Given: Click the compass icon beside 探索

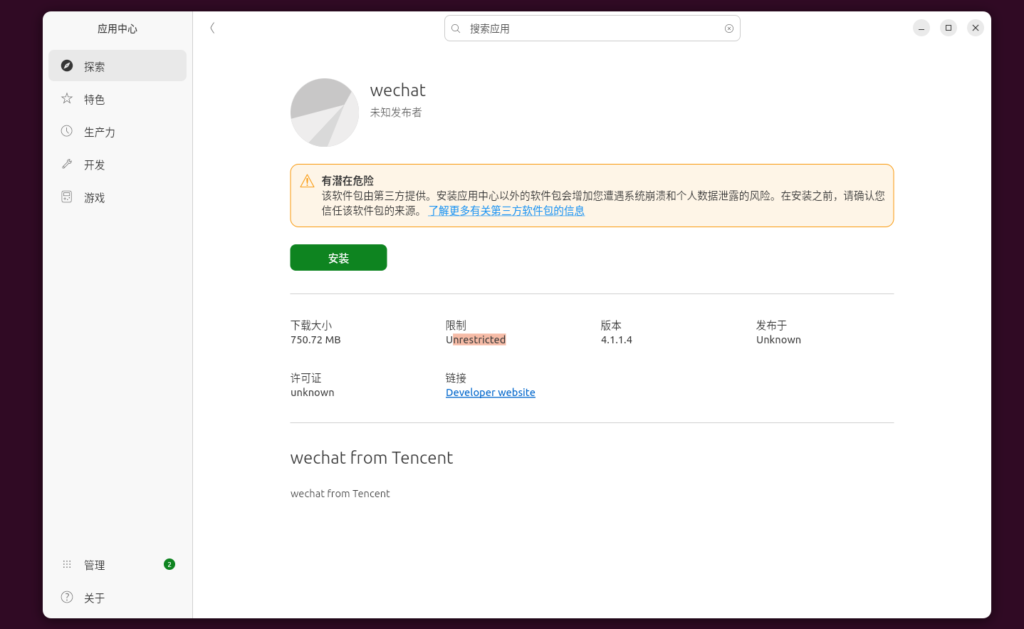Looking at the screenshot, I should click(x=67, y=66).
